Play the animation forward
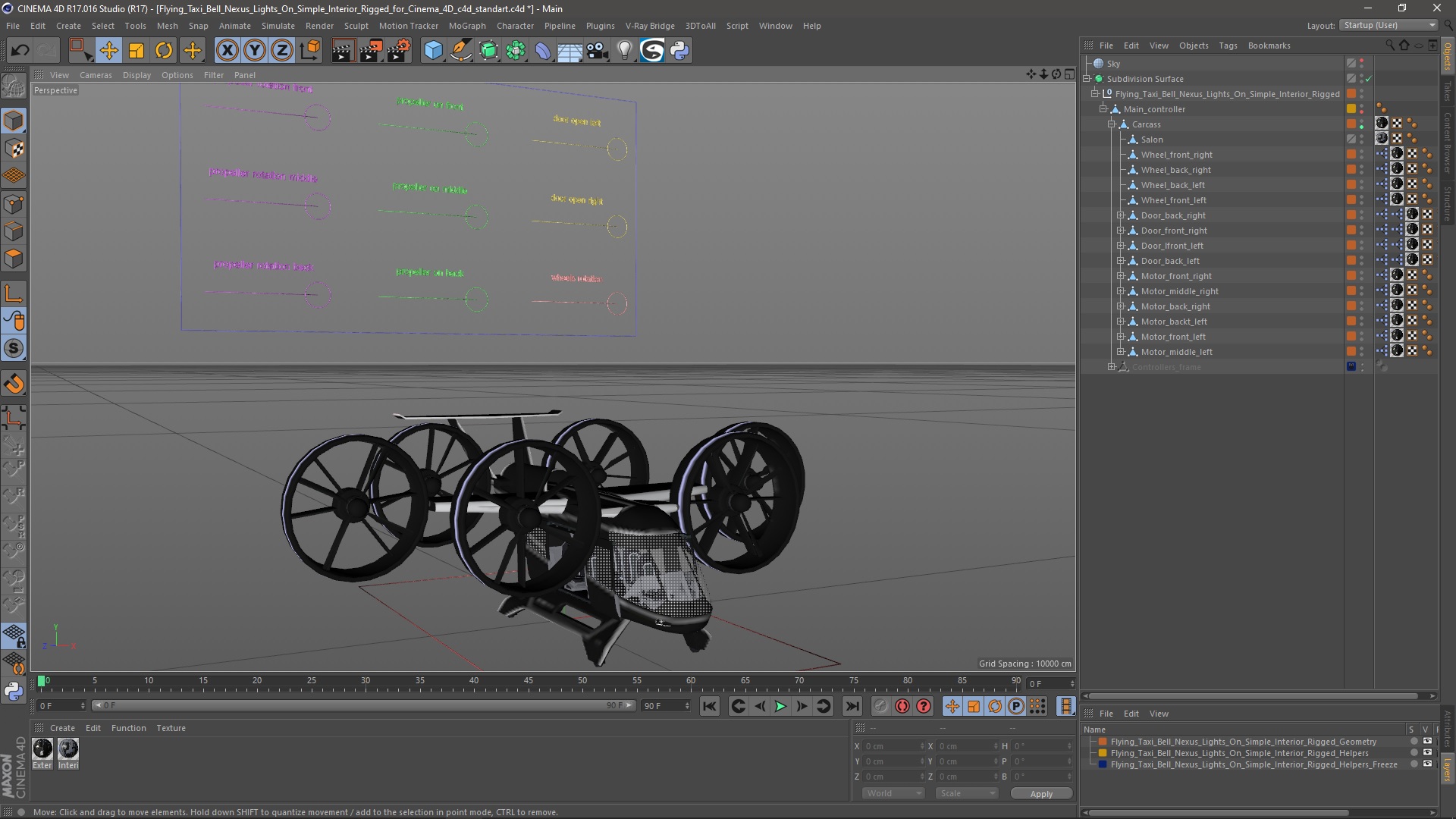 click(780, 706)
